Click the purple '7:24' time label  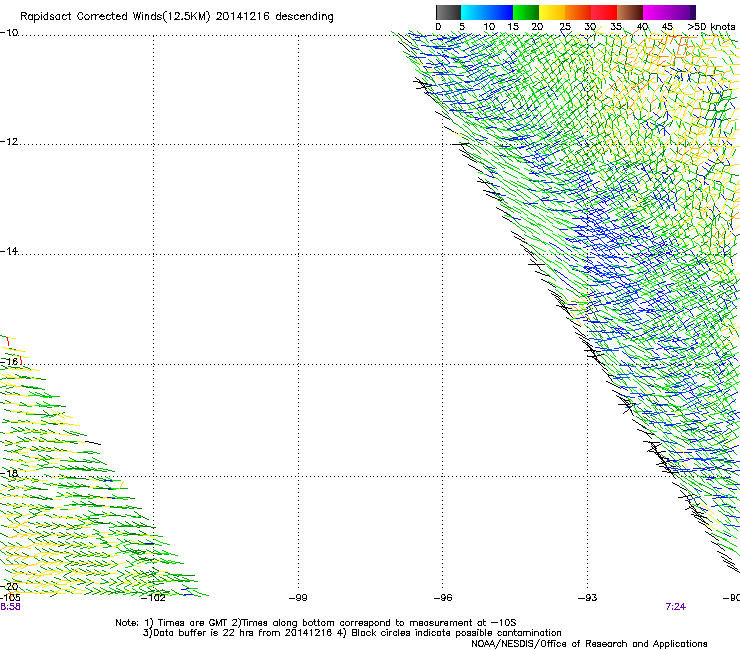click(x=675, y=607)
